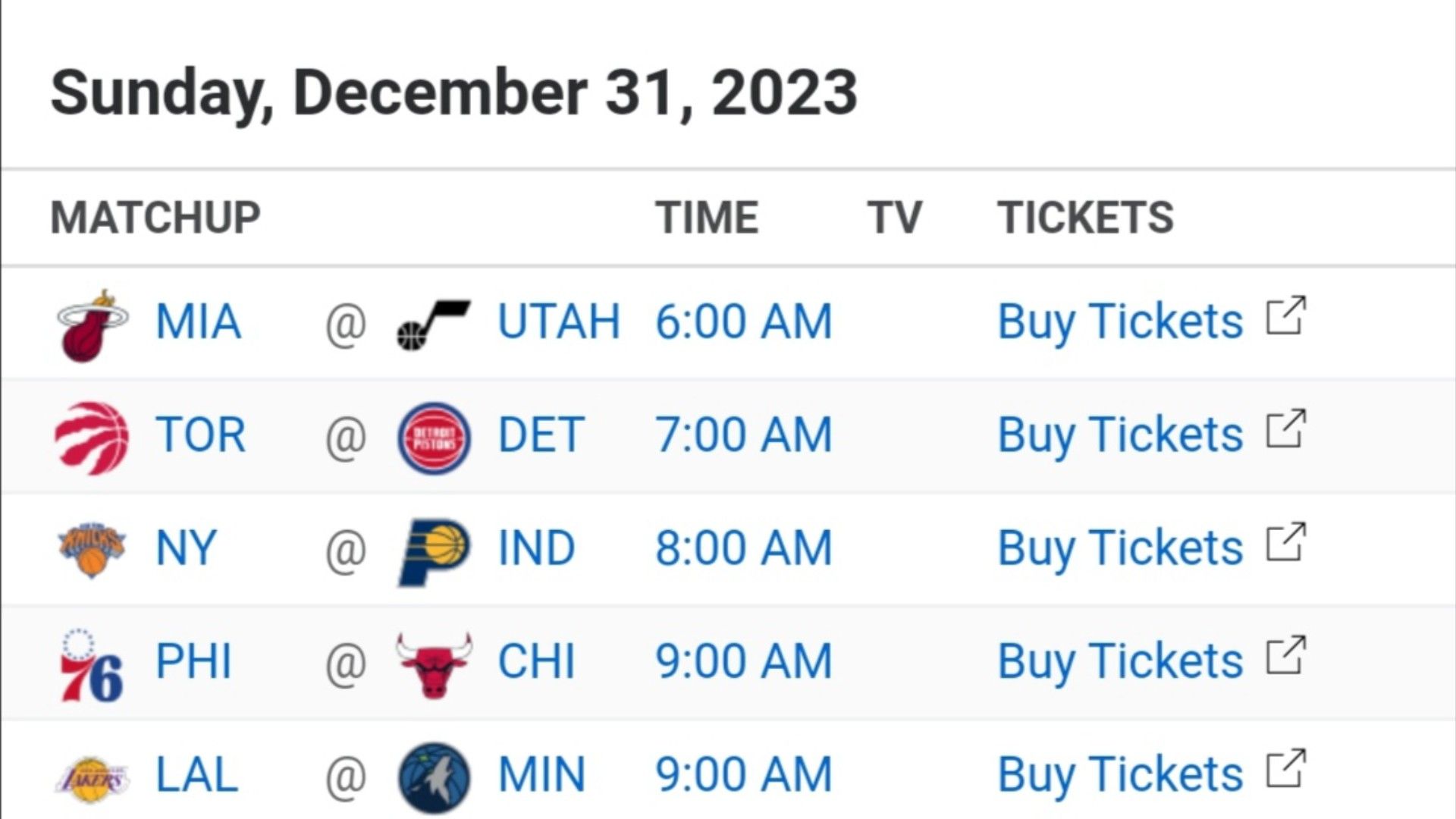Open the MIA team link
The height and width of the screenshot is (819, 1456).
pyautogui.click(x=198, y=322)
